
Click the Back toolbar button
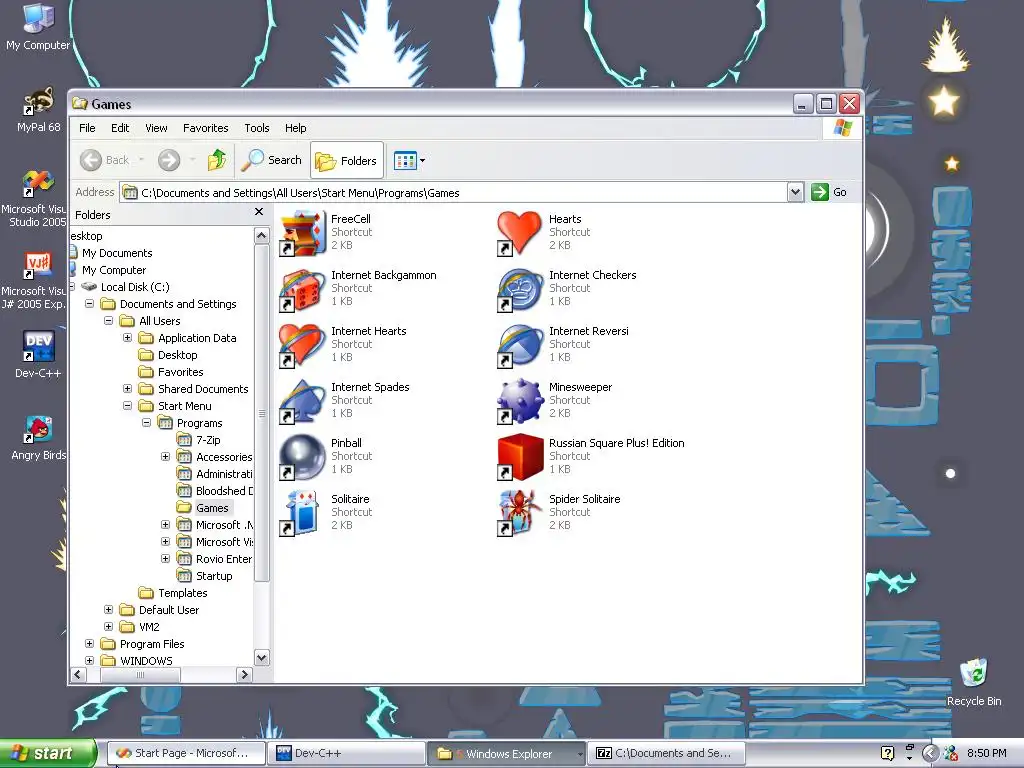coord(106,160)
